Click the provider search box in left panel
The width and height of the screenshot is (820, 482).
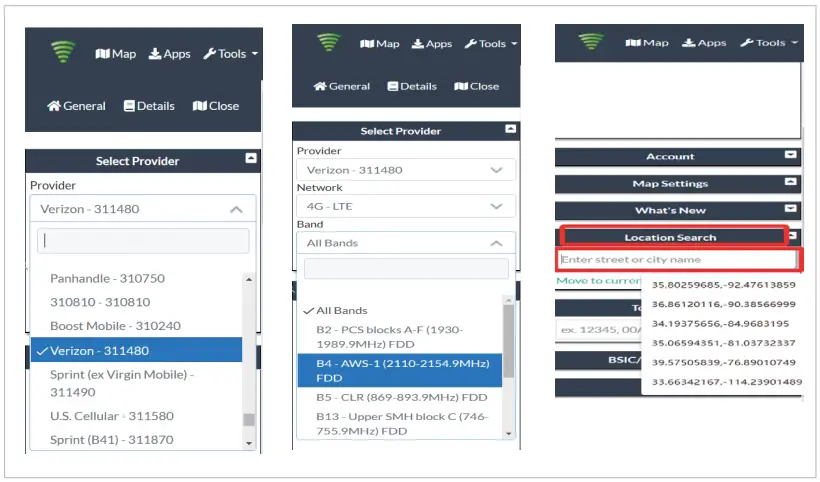click(143, 240)
